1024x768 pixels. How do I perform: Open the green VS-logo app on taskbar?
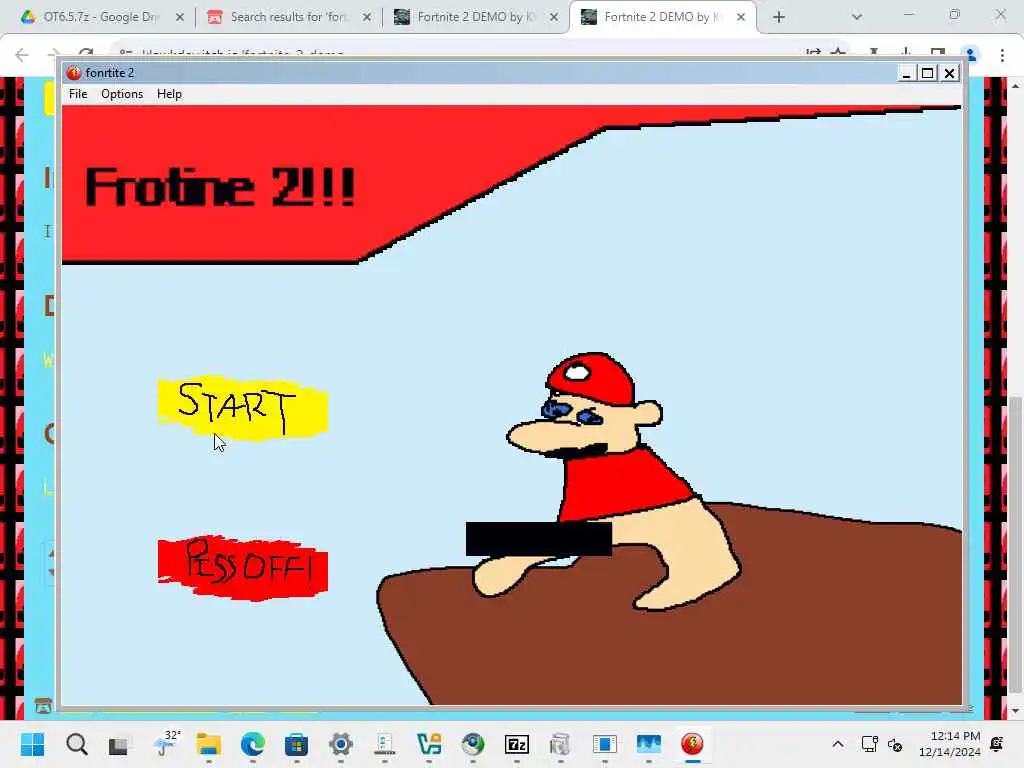click(x=429, y=744)
